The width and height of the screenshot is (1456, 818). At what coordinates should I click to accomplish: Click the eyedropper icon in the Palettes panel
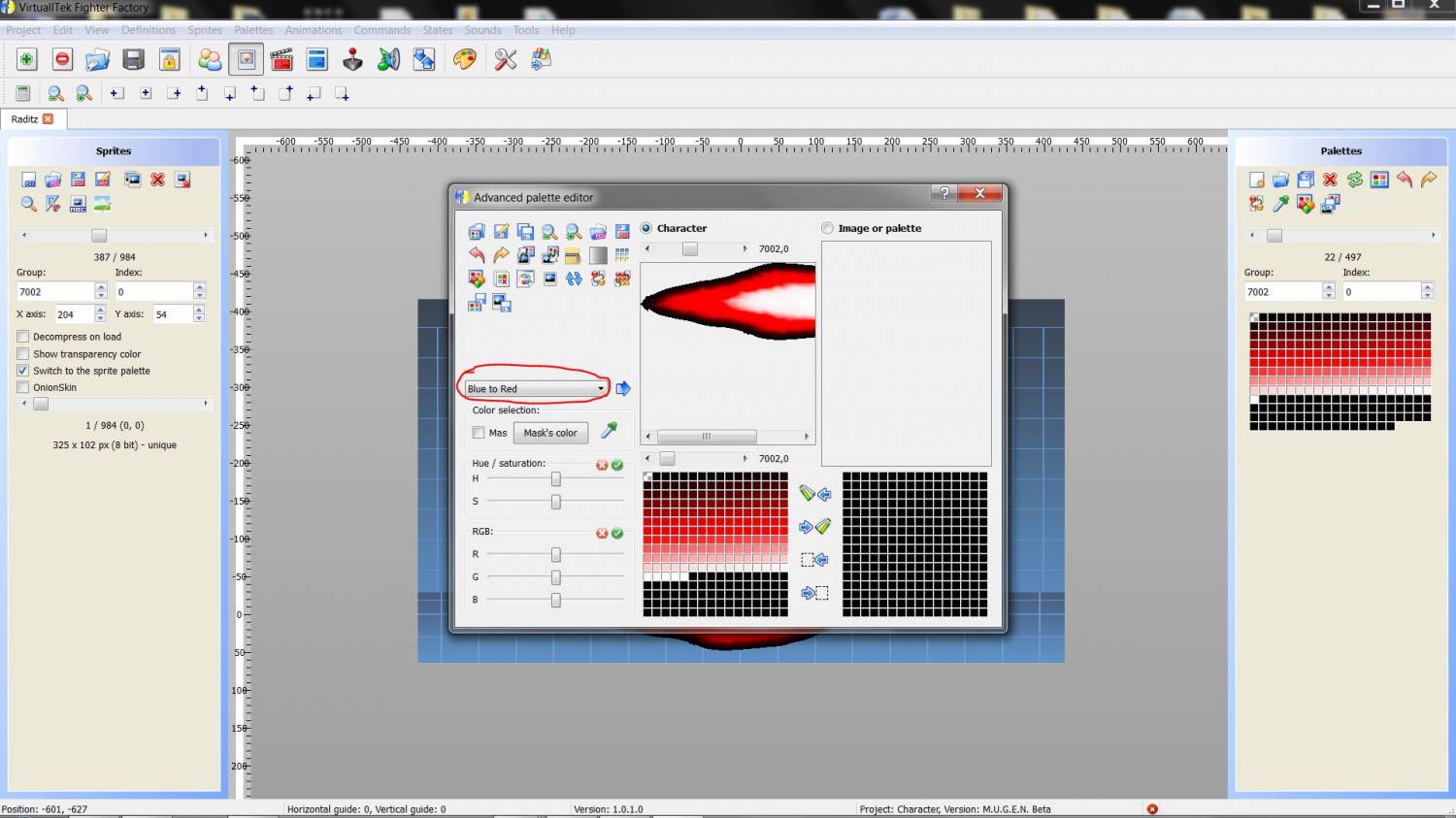pos(1281,204)
